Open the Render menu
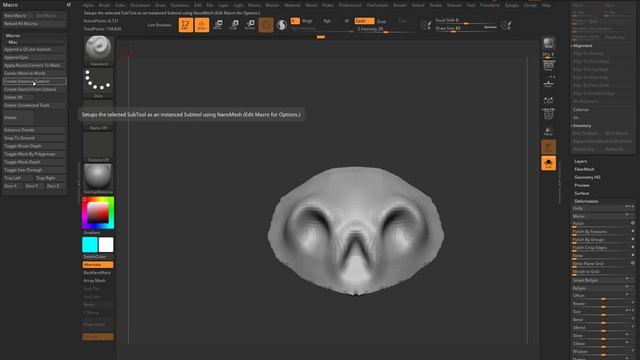640x360 pixels. click(x=400, y=5)
